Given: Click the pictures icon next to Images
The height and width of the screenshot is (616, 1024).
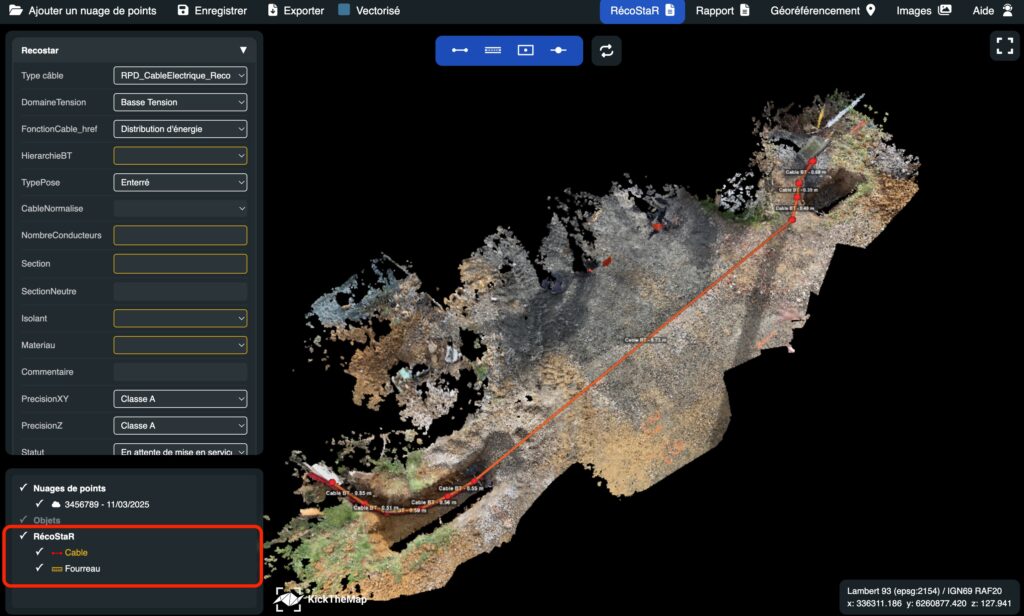Looking at the screenshot, I should coord(944,10).
